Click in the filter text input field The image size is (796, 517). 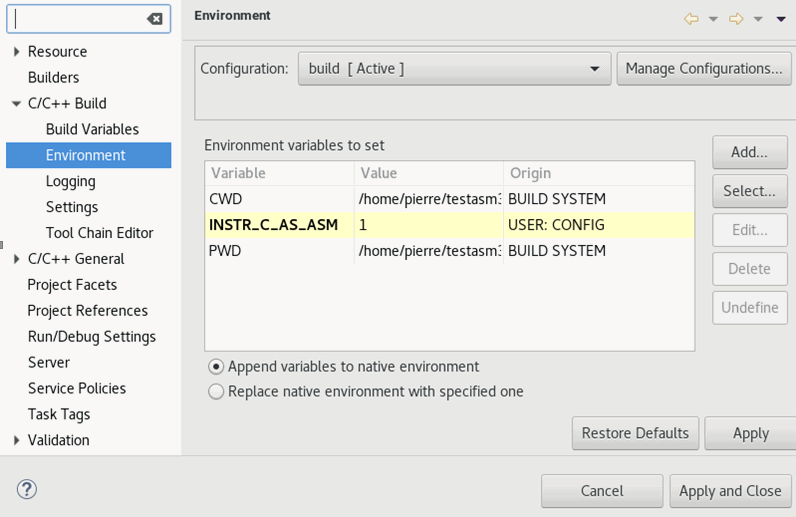point(78,19)
